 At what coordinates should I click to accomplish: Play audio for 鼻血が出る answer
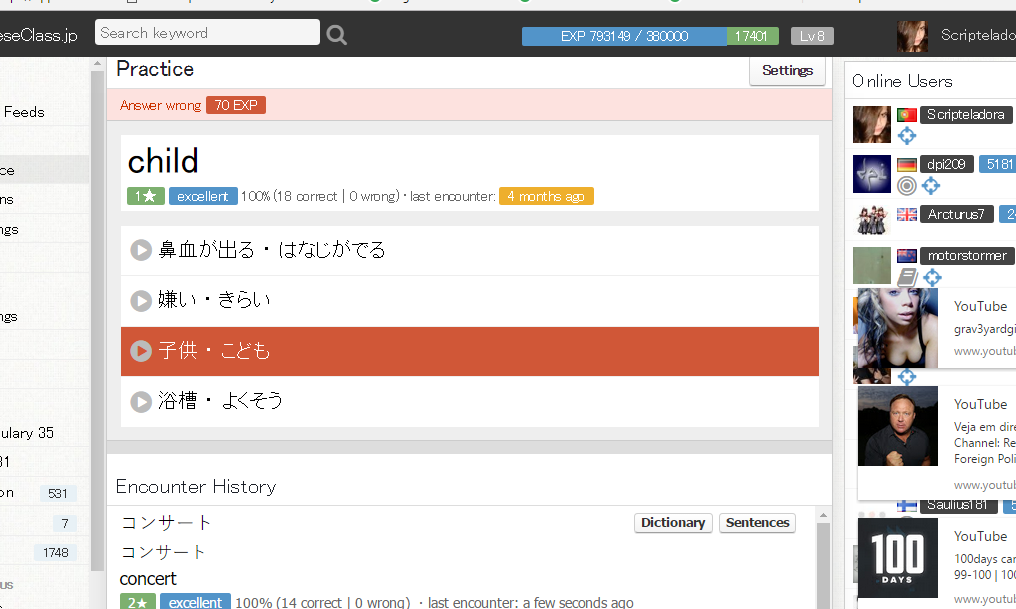pyautogui.click(x=141, y=250)
